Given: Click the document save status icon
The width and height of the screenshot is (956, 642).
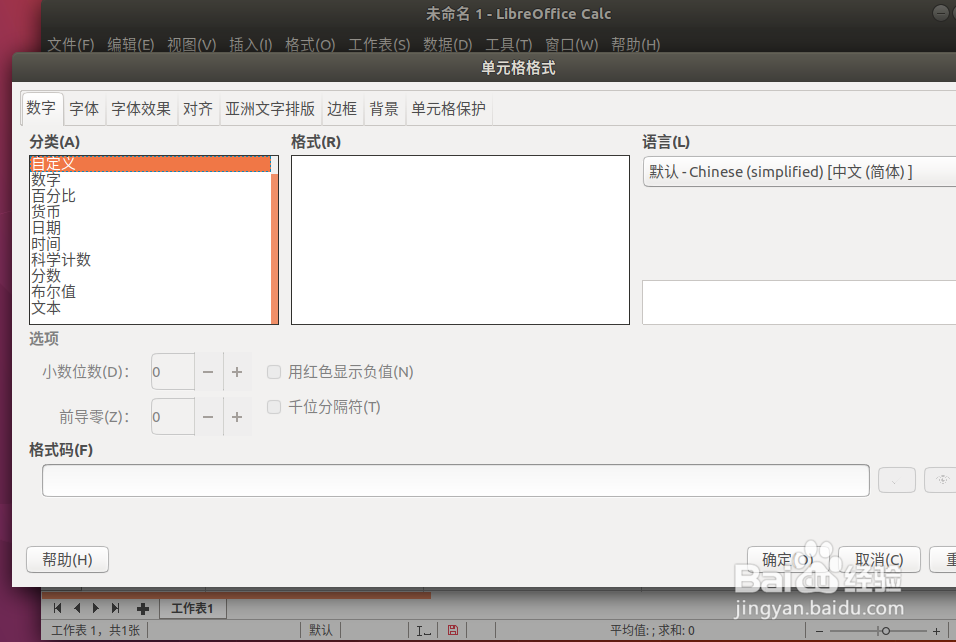Looking at the screenshot, I should pyautogui.click(x=453, y=630).
